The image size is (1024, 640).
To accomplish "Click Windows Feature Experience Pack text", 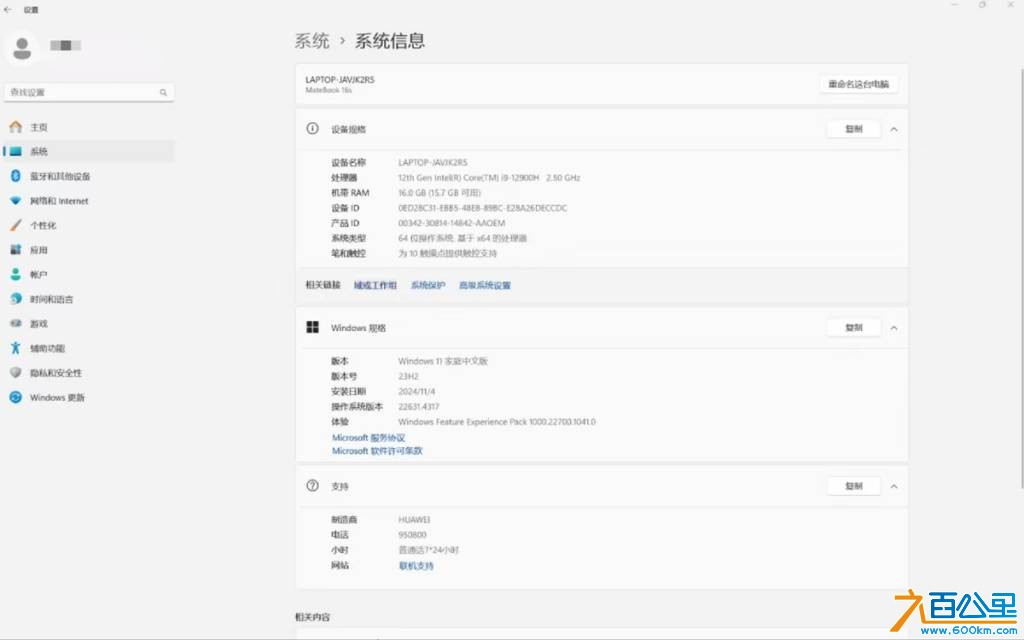I will [x=497, y=422].
